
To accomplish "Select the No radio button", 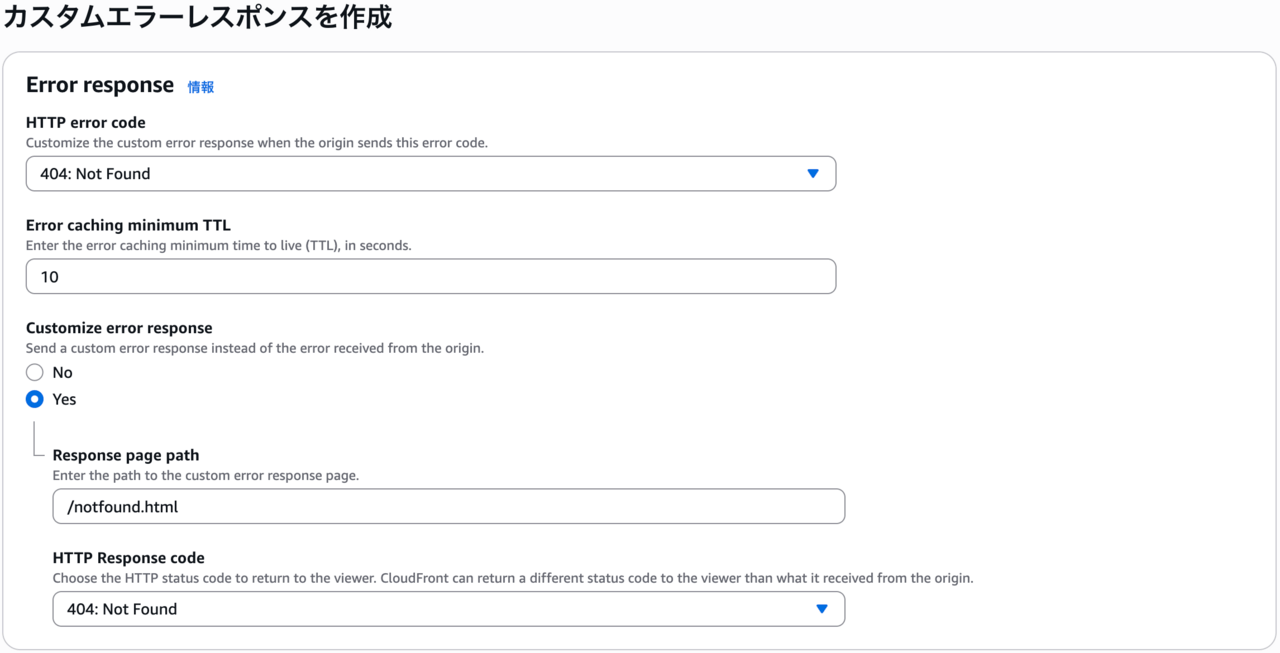I will 35,373.
